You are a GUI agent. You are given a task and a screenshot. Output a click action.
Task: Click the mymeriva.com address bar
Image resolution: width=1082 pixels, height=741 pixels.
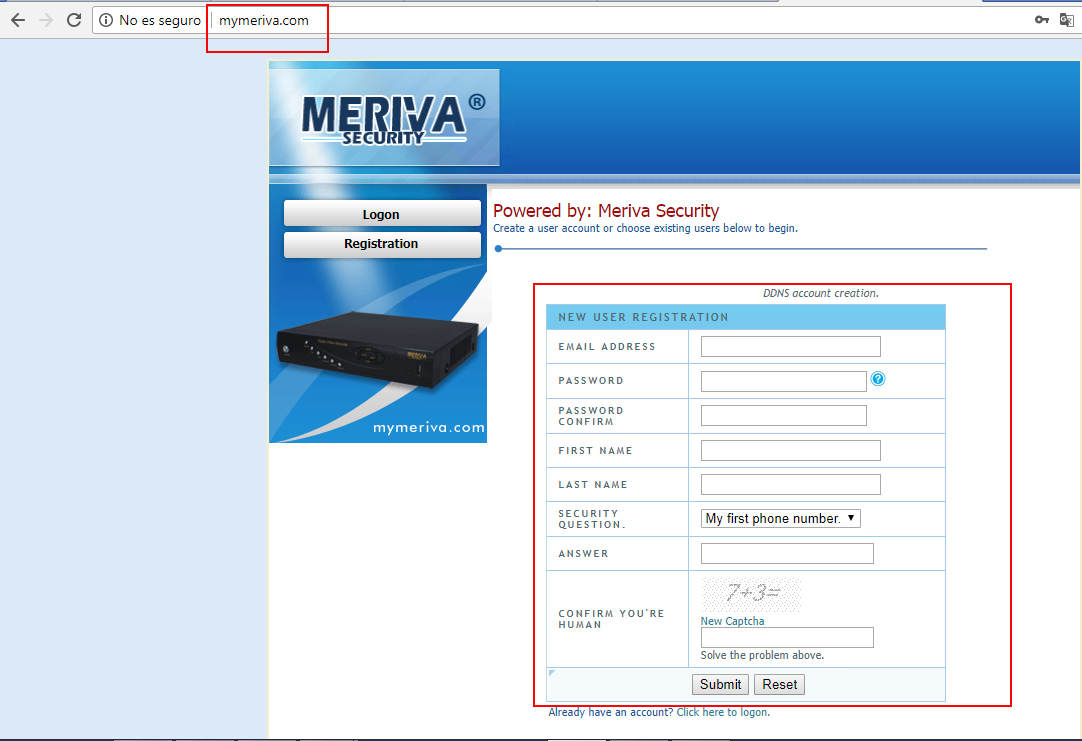[x=264, y=21]
